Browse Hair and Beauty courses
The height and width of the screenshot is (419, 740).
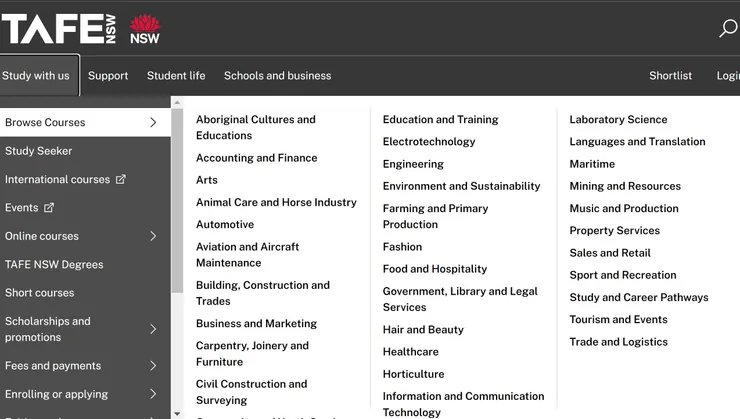423,330
